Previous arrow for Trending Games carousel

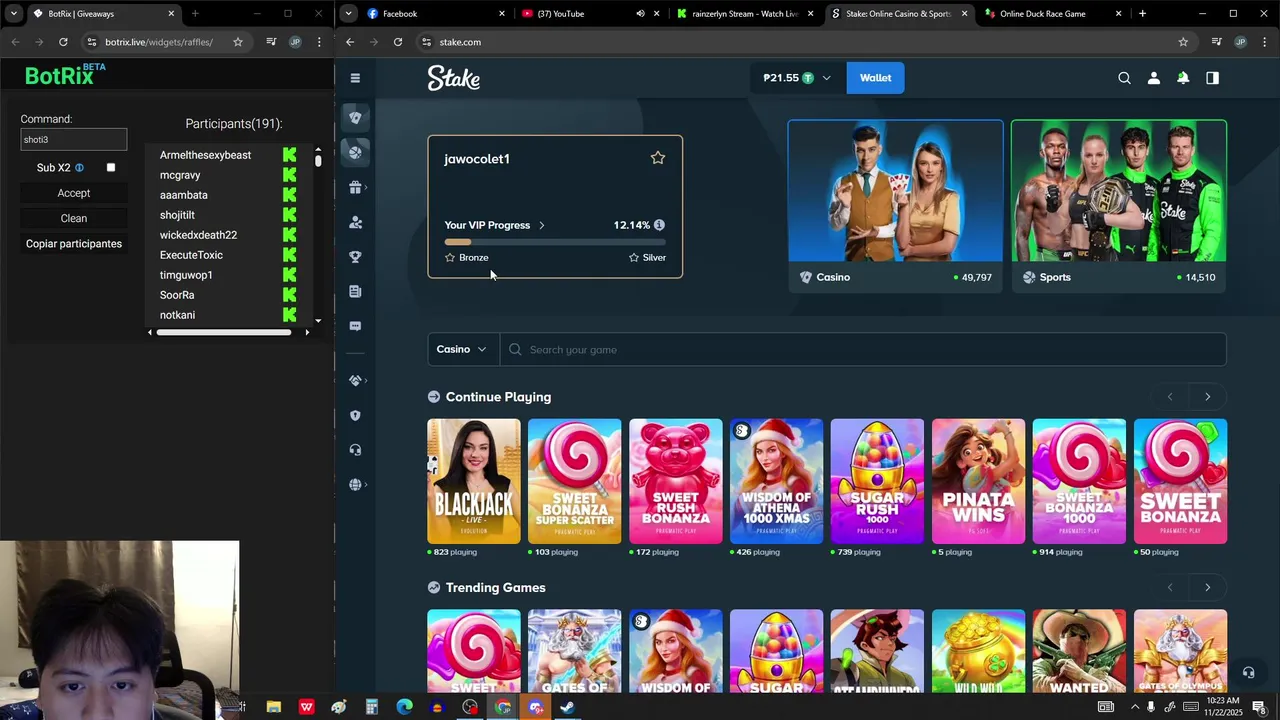pyautogui.click(x=1170, y=587)
